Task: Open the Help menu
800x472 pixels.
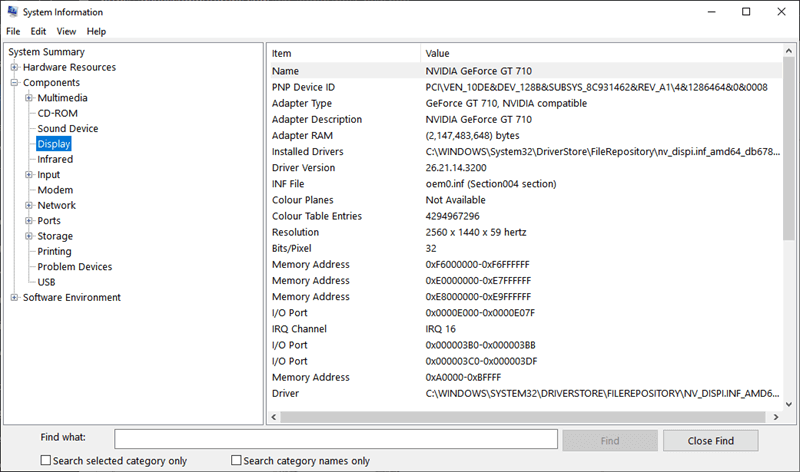Action: (x=96, y=32)
